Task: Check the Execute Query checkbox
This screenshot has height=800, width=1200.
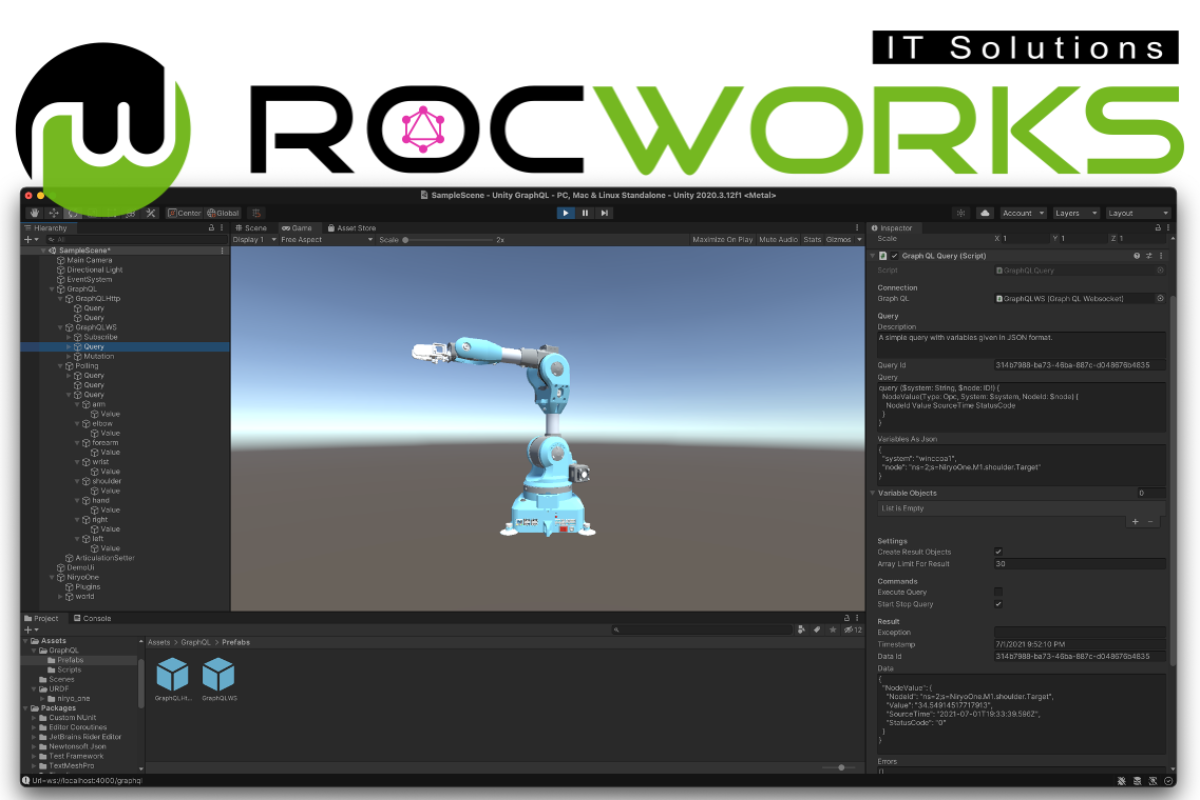Action: tap(998, 592)
